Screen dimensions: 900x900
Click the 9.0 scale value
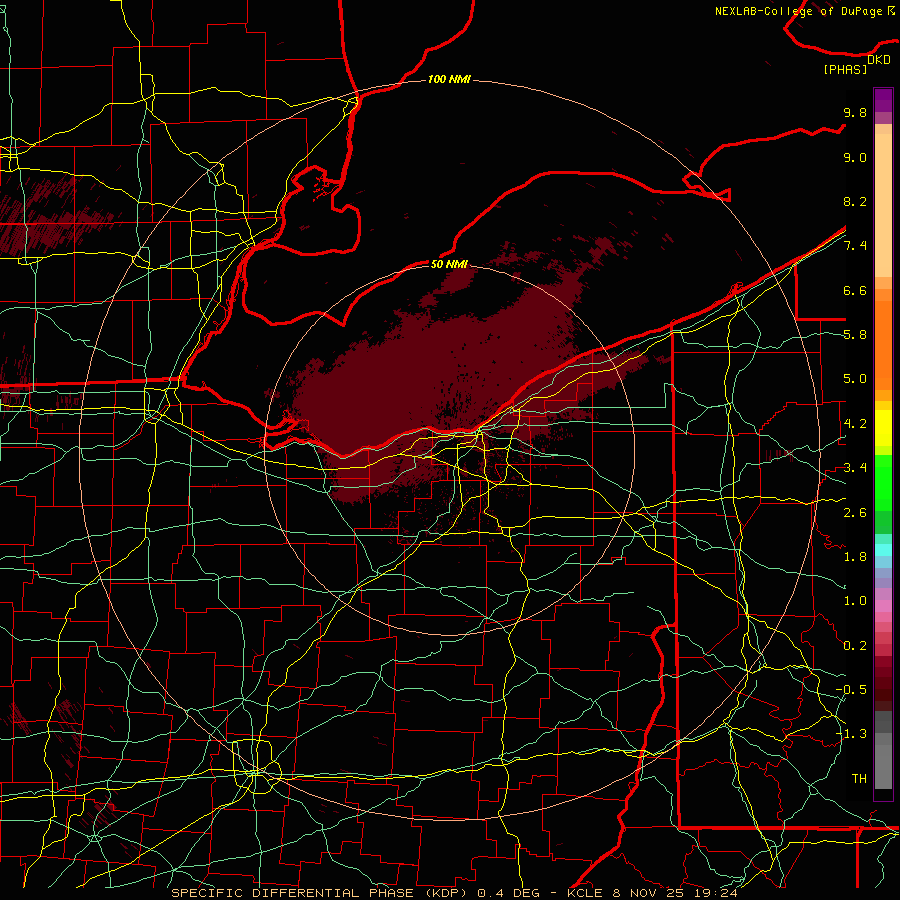[855, 157]
